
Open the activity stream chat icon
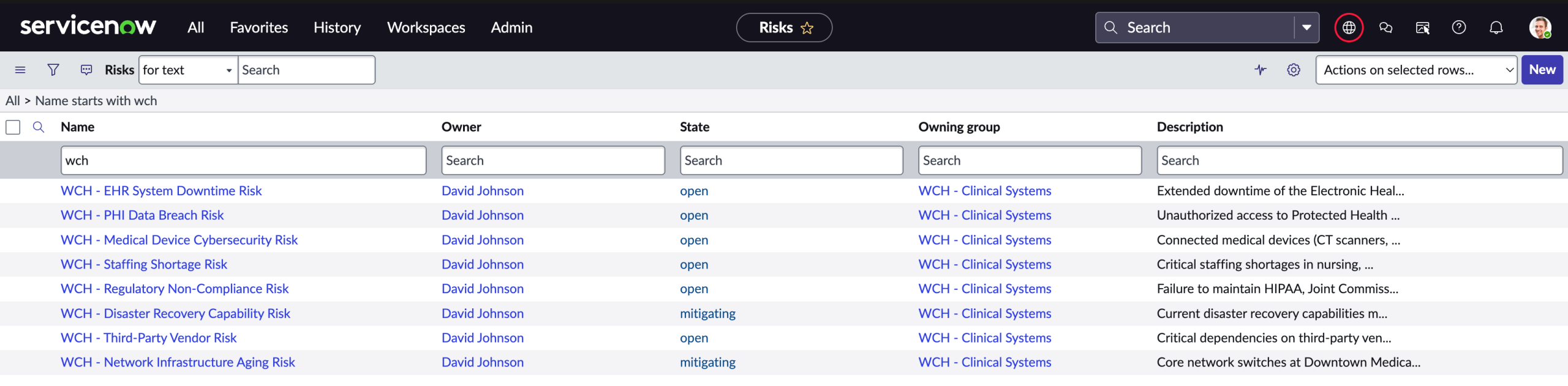click(x=86, y=70)
